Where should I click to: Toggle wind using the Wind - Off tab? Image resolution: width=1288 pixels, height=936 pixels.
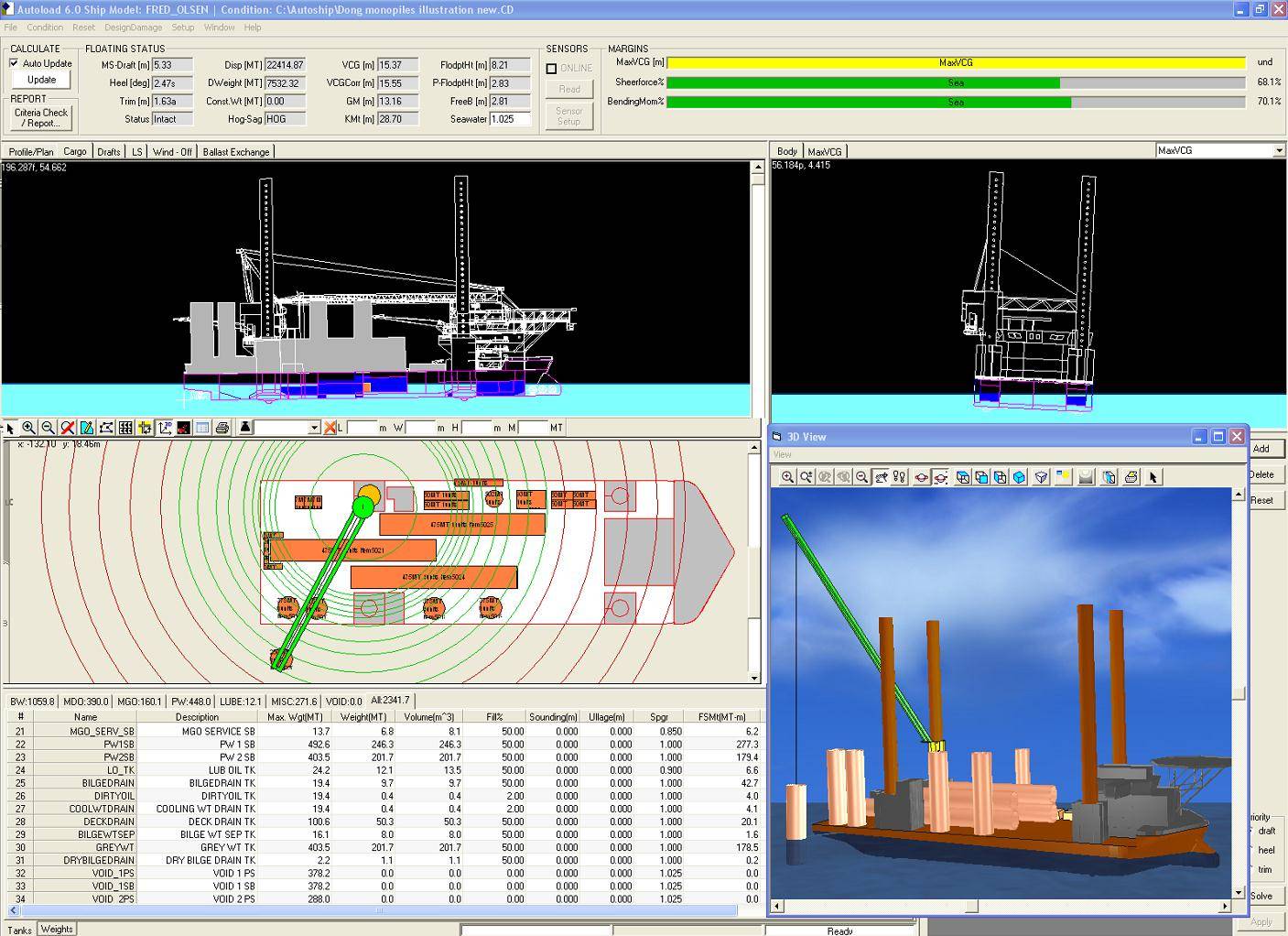coord(171,151)
